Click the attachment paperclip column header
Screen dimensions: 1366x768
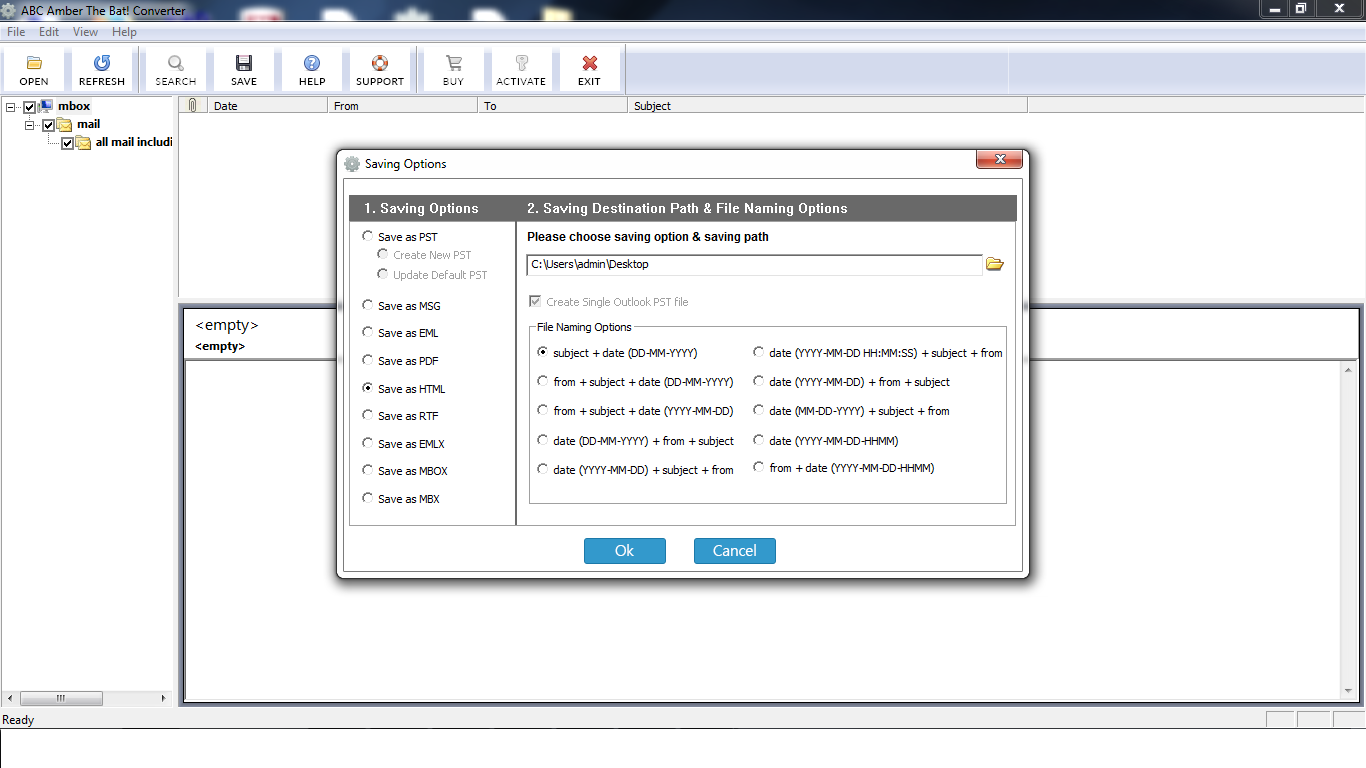[192, 105]
